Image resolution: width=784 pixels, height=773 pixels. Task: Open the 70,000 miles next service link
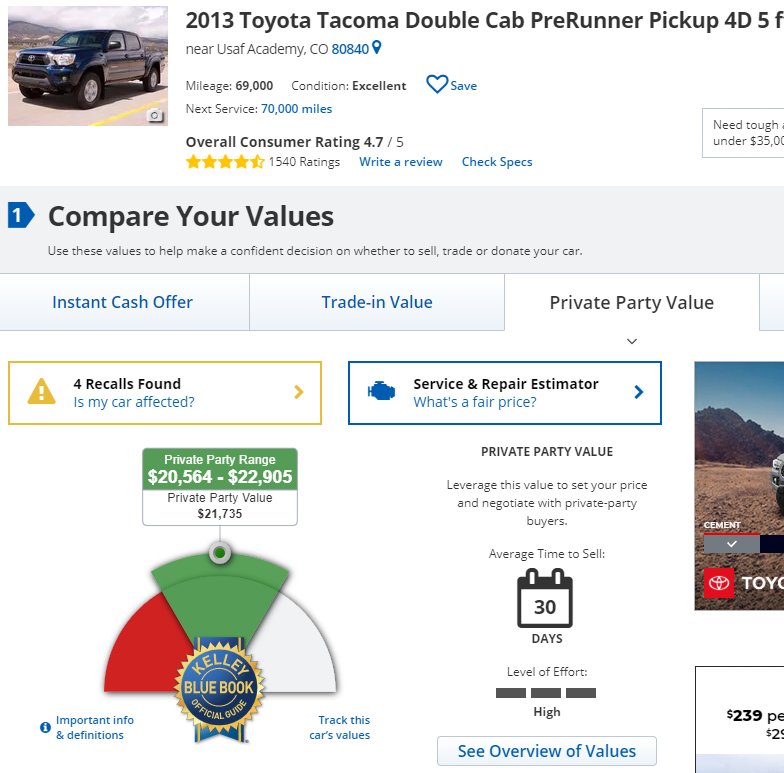[x=296, y=108]
